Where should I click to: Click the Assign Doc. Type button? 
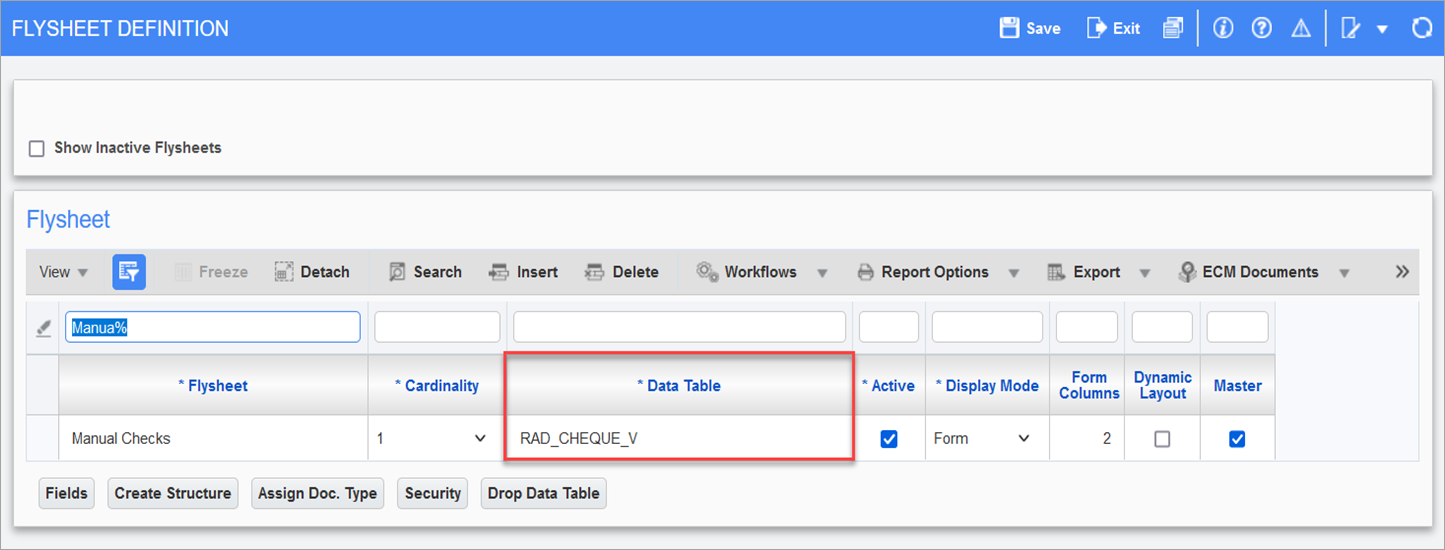[318, 493]
